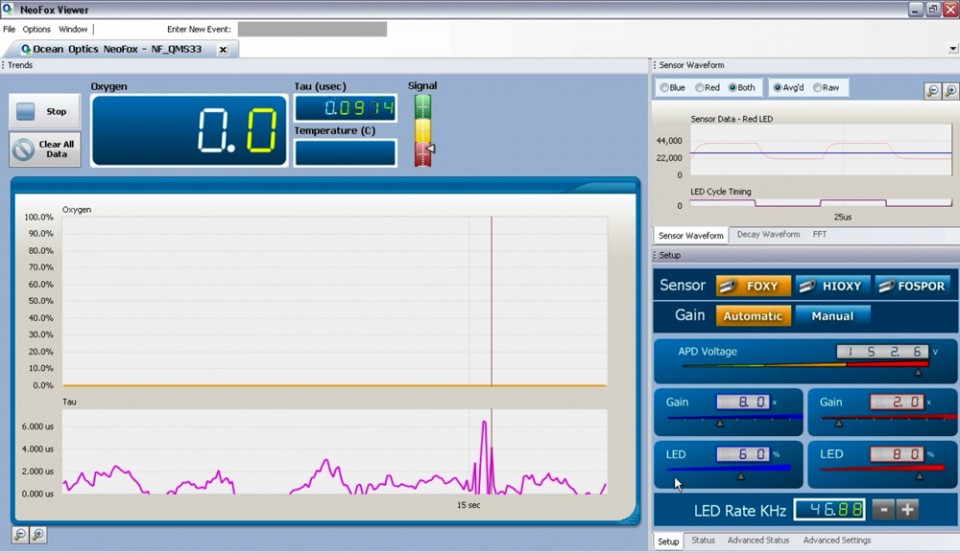
Task: Close the Ocean Optics NeoFox NF_QMS33 tab
Action: [x=223, y=50]
